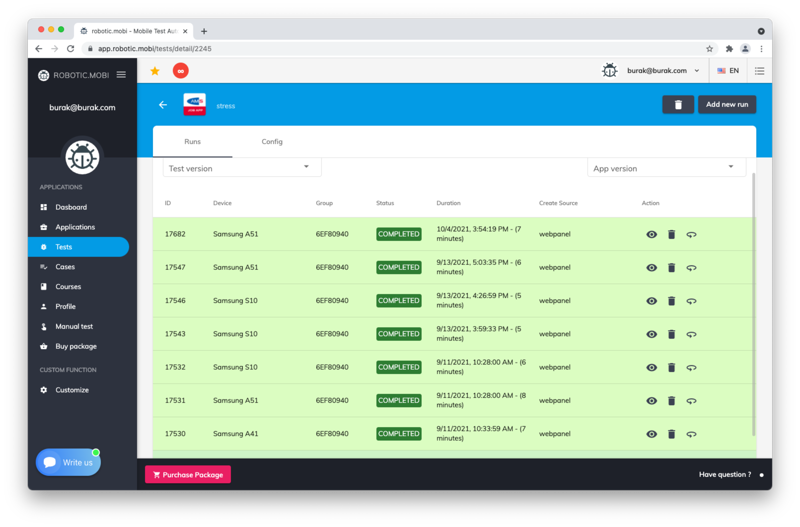Click the Add new run button
Image resolution: width=800 pixels, height=527 pixels.
726,104
